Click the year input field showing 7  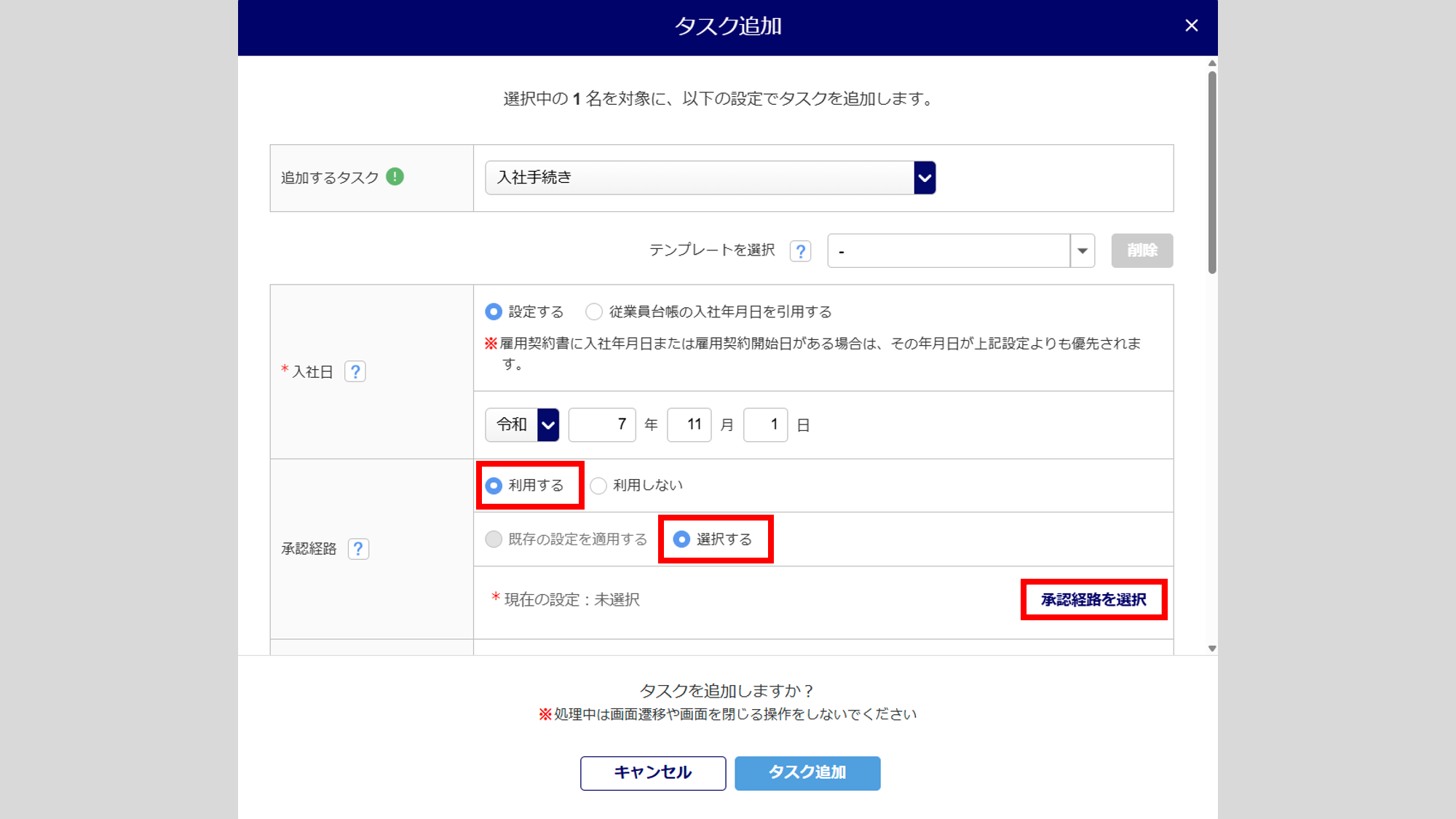[602, 425]
